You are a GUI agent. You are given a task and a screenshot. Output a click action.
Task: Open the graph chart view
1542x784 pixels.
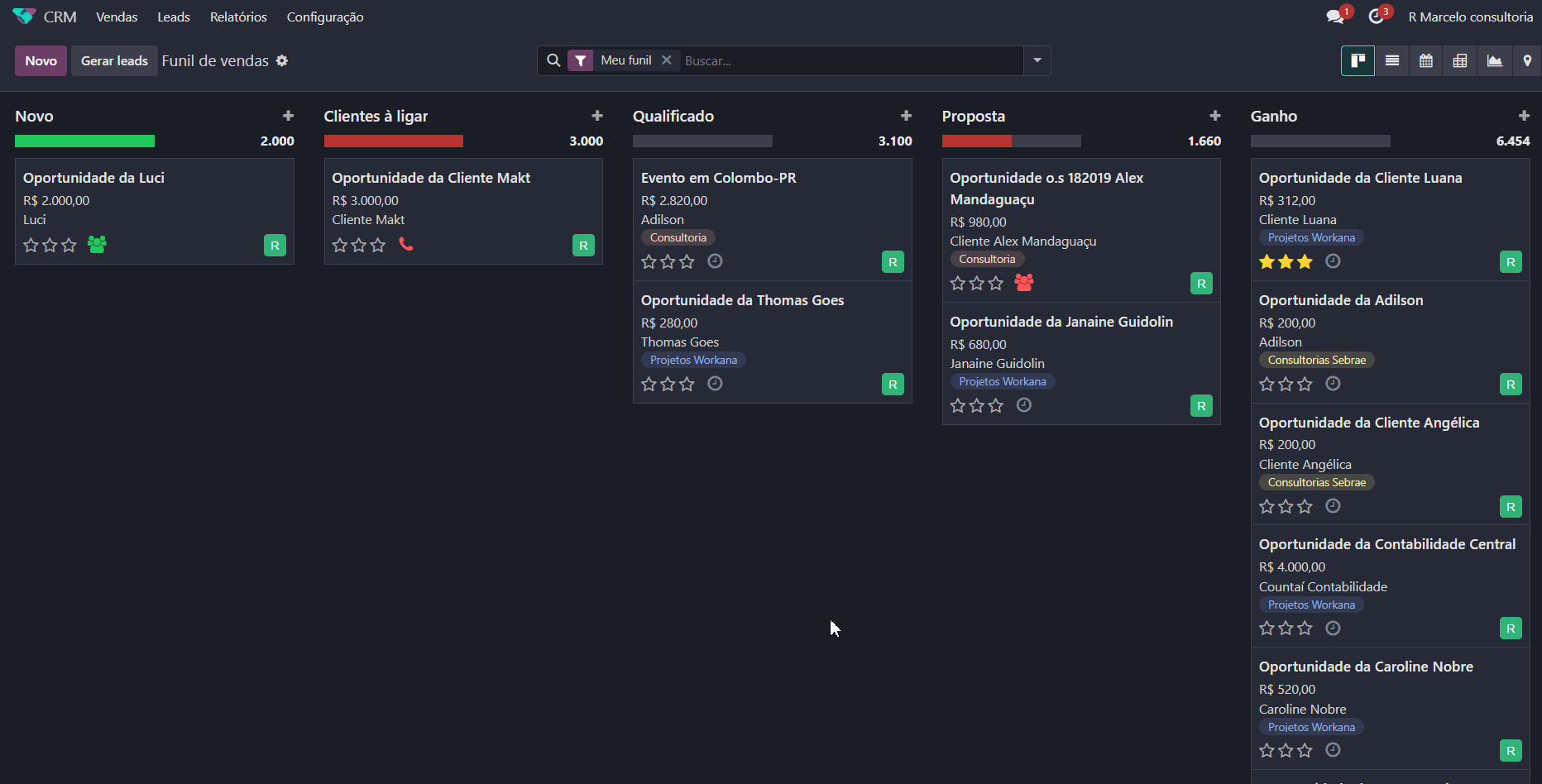1494,60
